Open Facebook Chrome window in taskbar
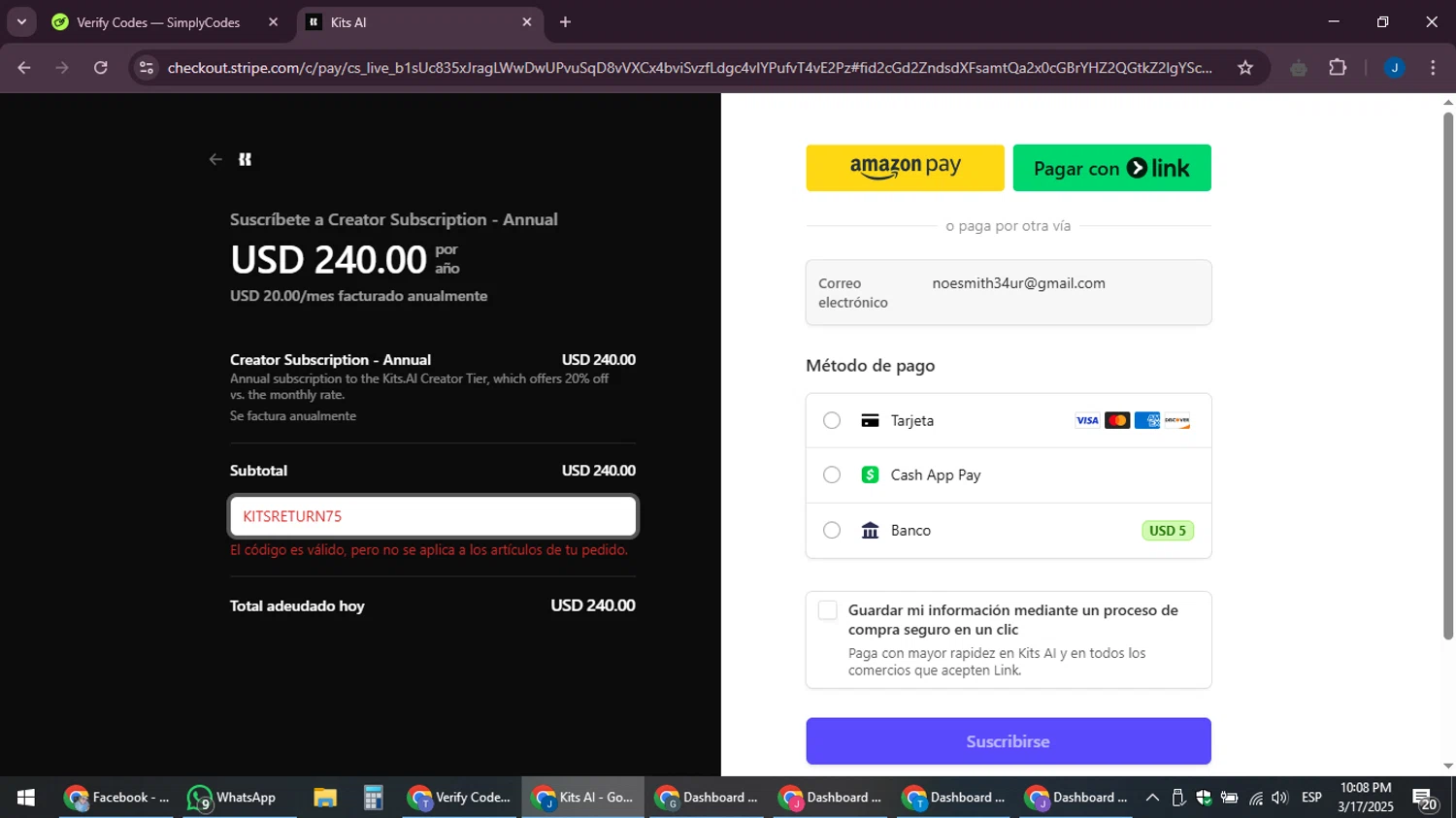This screenshot has height=818, width=1456. pos(116,798)
